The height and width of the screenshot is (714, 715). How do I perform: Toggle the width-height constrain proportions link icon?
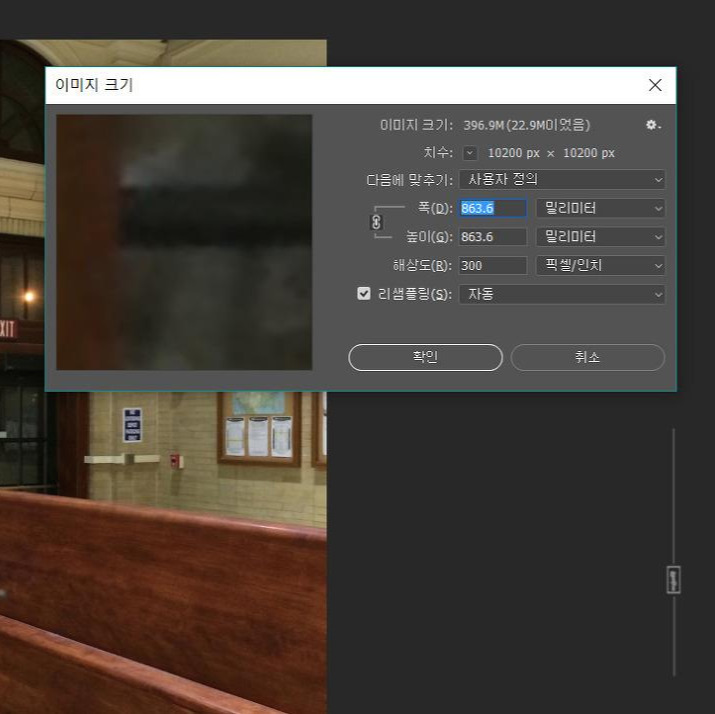coord(376,222)
